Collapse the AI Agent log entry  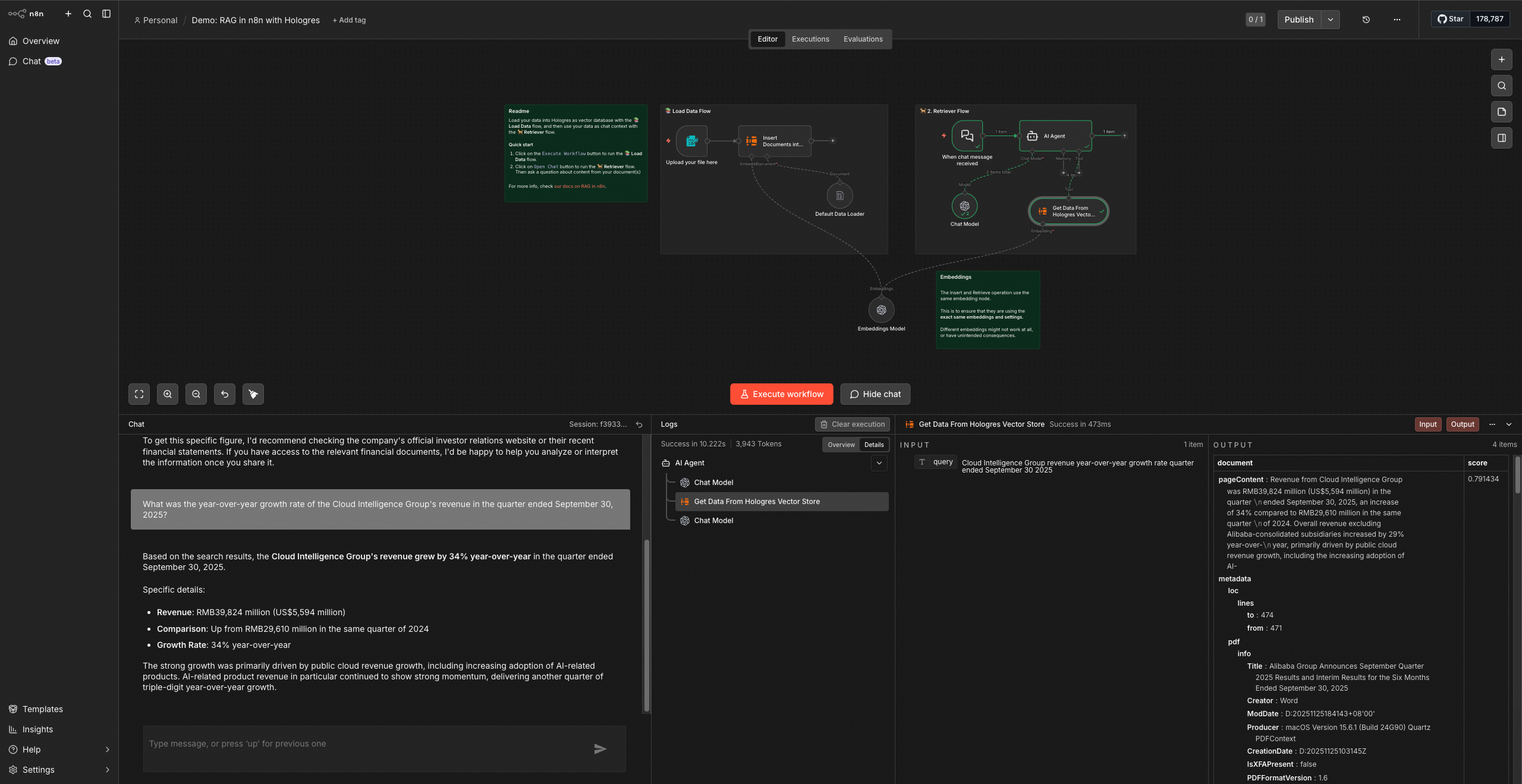pos(879,463)
